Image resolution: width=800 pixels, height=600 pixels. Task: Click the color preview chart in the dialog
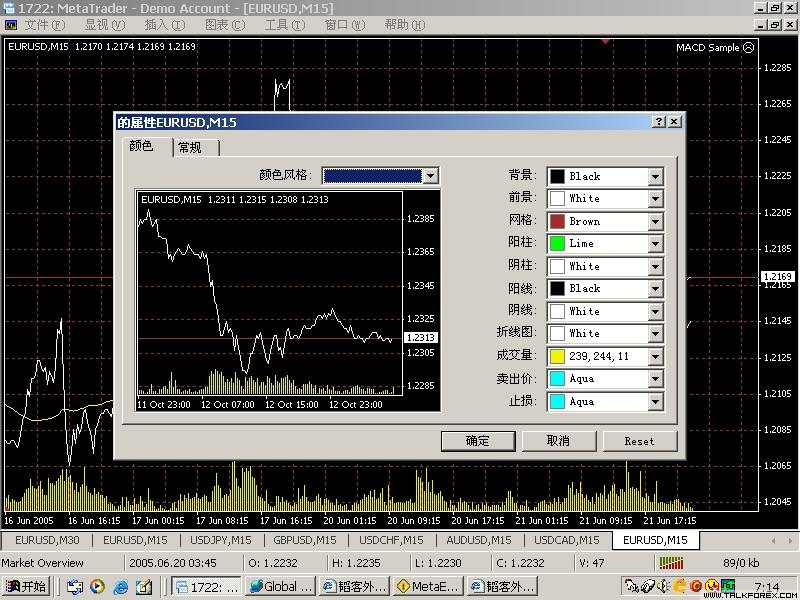click(288, 301)
